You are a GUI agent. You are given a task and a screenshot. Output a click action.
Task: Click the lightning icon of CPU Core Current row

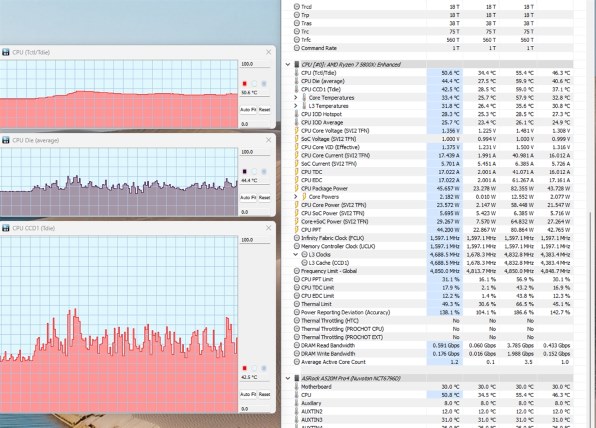pos(297,155)
